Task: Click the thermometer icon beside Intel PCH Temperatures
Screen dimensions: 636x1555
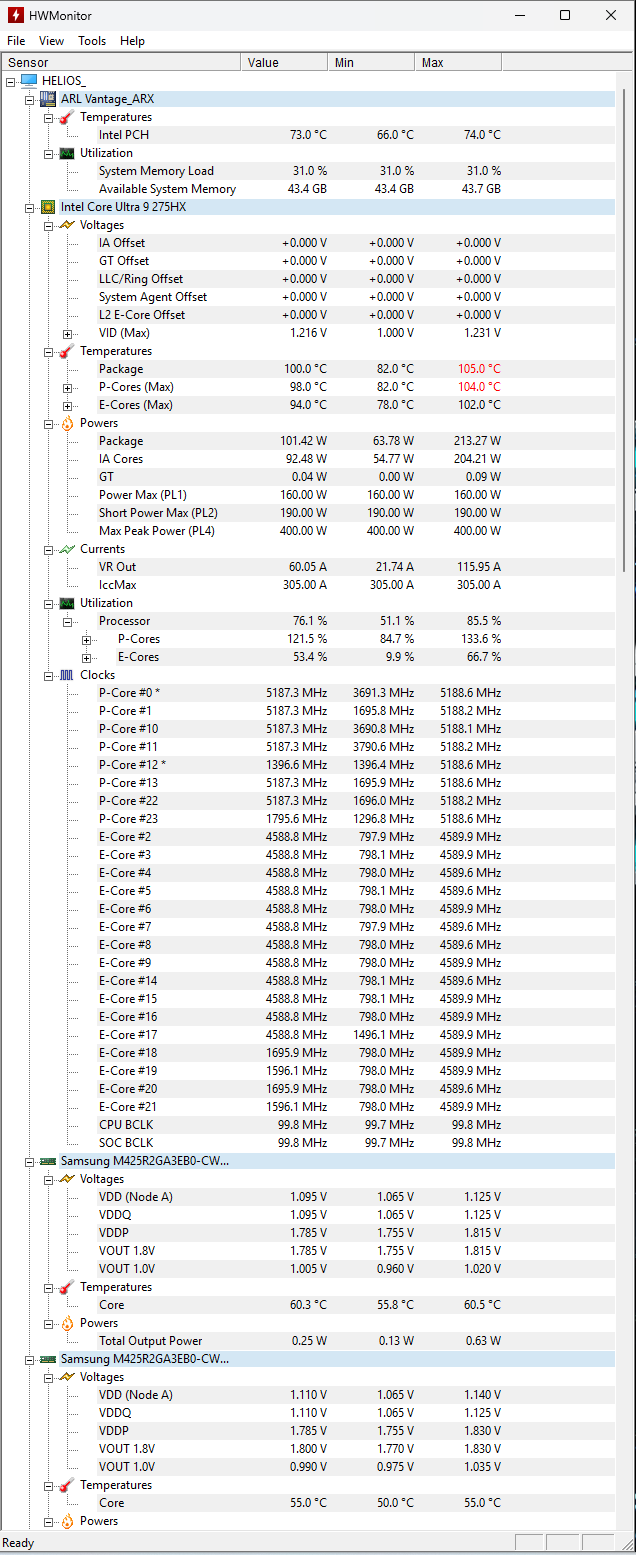Action: coord(66,117)
